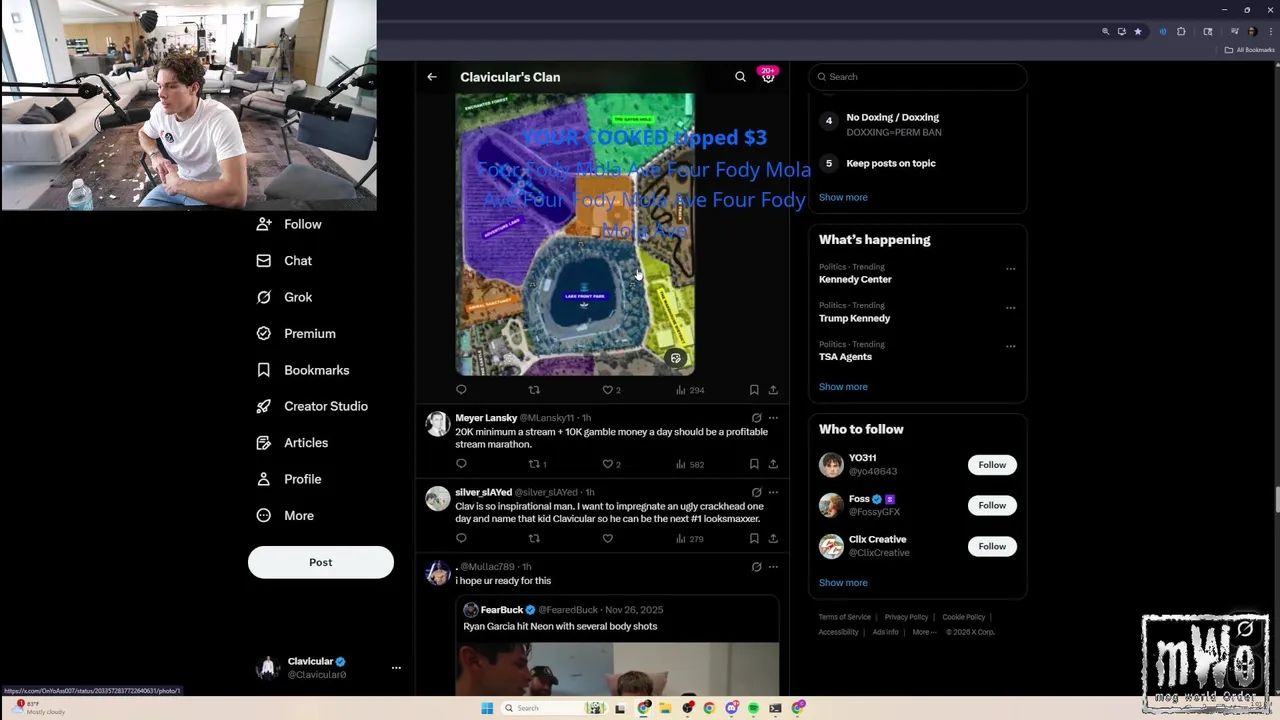The height and width of the screenshot is (720, 1280).
Task: Open Grok icon on Meyer Lansky's post
Action: click(756, 418)
